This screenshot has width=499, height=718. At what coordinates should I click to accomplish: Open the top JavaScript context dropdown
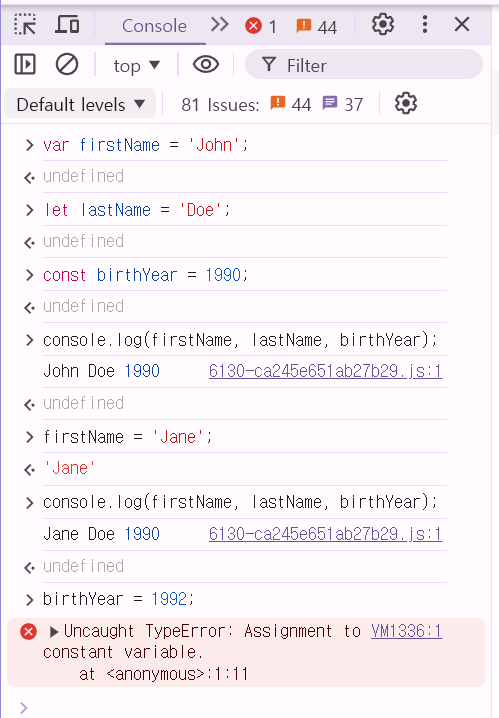136,65
